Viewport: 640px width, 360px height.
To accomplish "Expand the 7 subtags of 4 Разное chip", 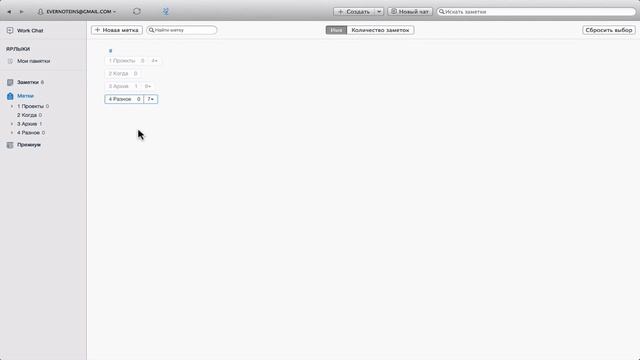I will [x=151, y=99].
